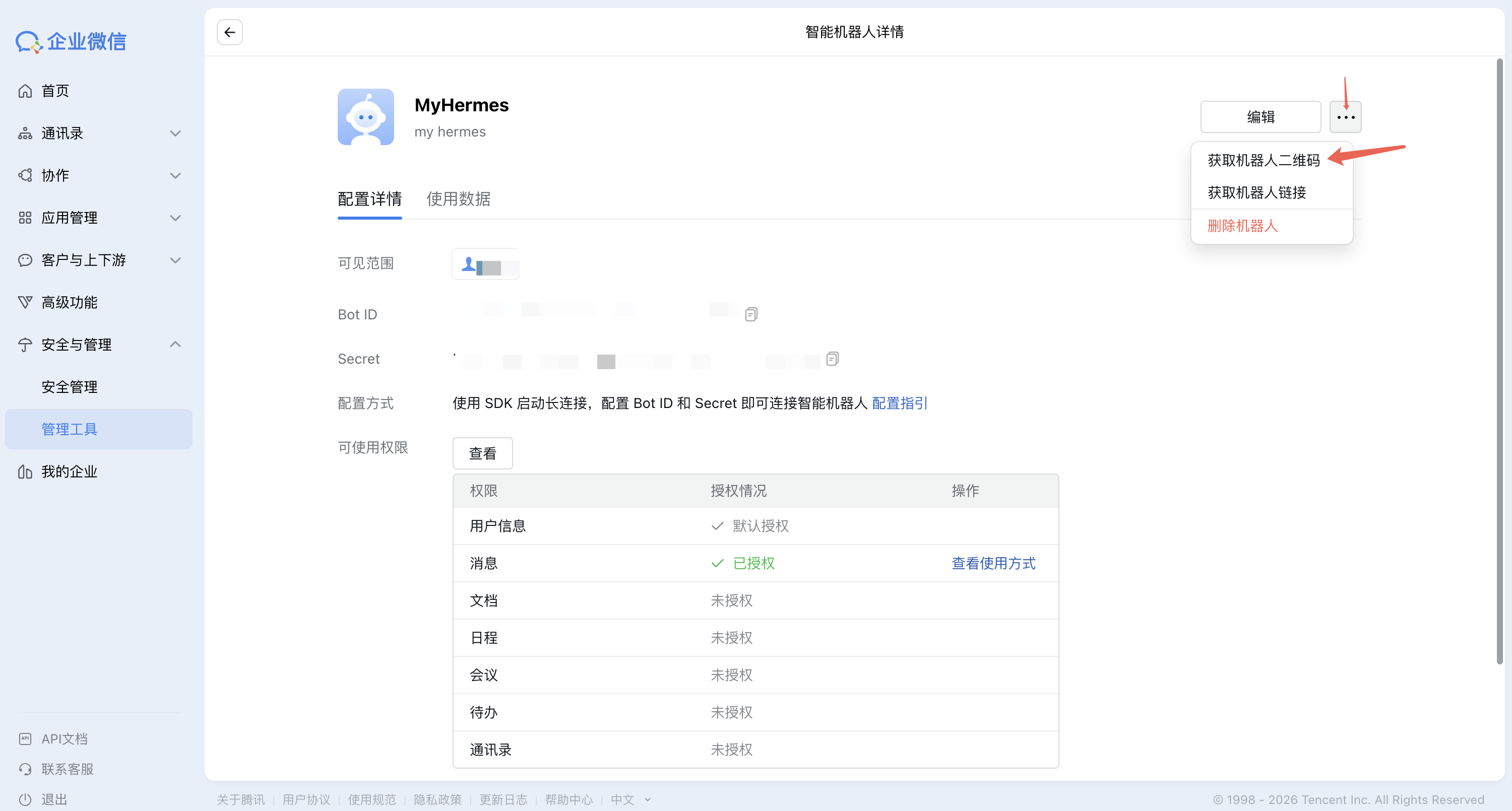The width and height of the screenshot is (1512, 811).
Task: Copy the Bot ID value
Action: [x=751, y=314]
